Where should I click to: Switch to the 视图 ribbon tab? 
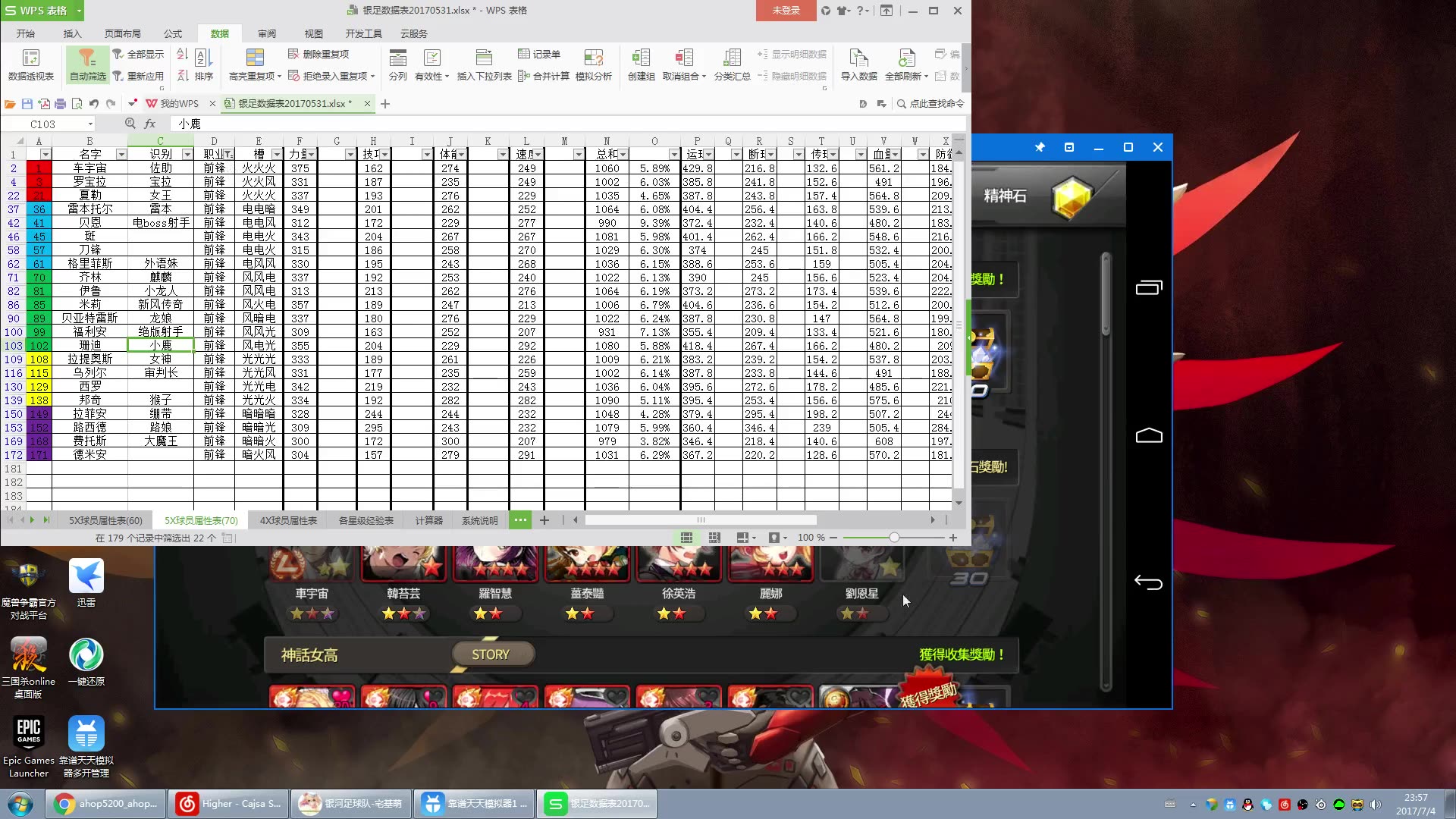click(313, 33)
